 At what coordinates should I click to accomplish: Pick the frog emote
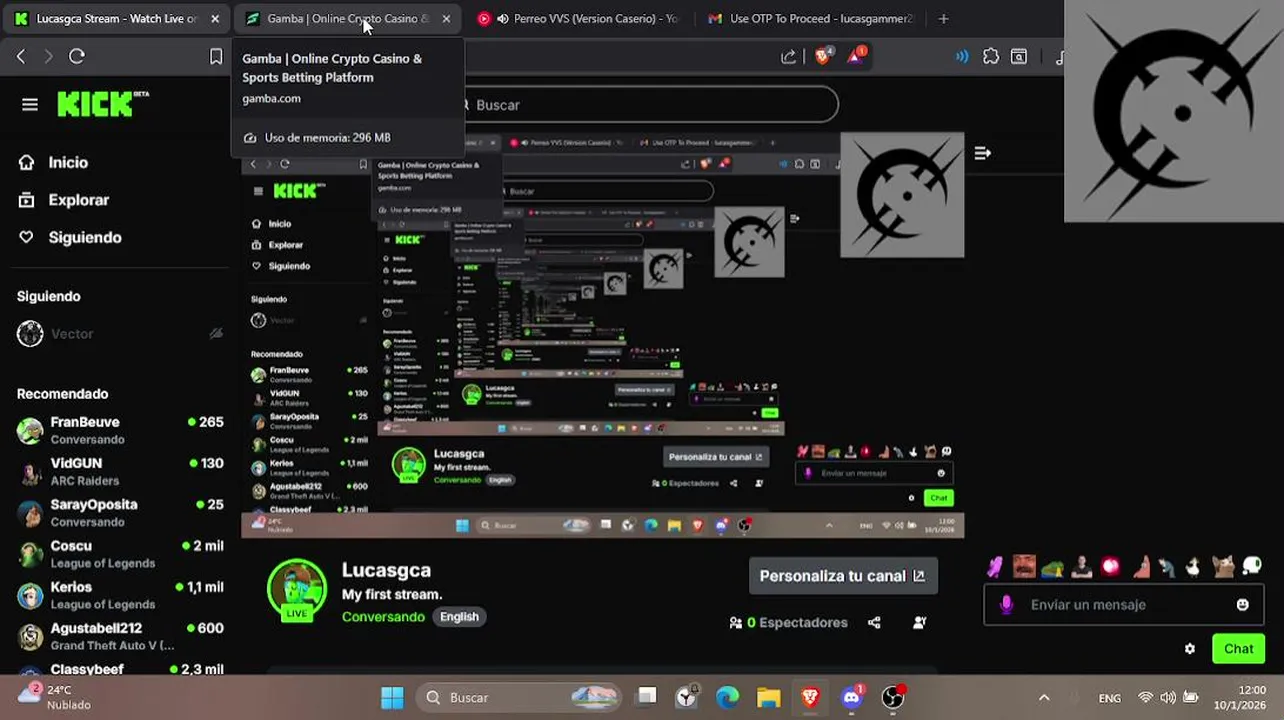point(1052,568)
